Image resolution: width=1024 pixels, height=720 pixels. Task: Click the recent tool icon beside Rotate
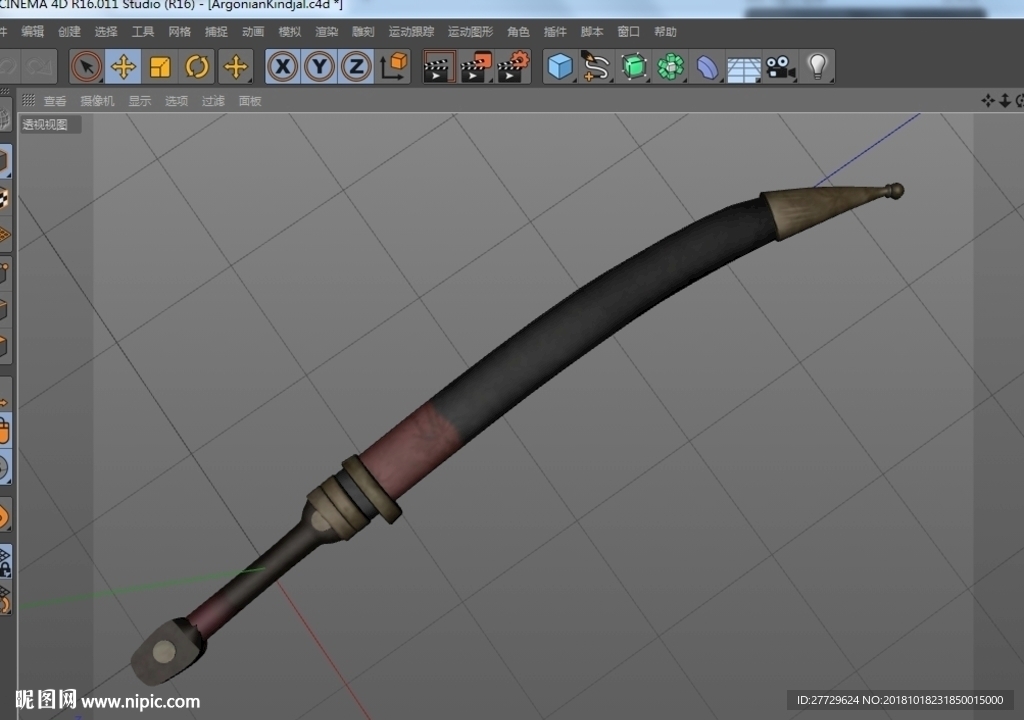[236, 67]
